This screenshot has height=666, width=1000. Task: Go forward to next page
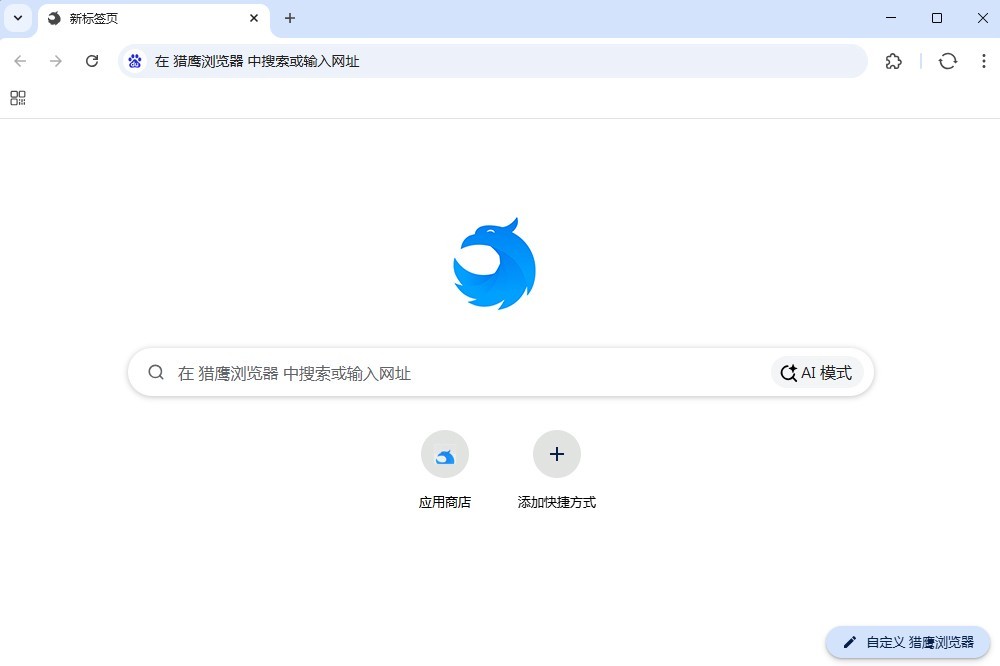[56, 61]
